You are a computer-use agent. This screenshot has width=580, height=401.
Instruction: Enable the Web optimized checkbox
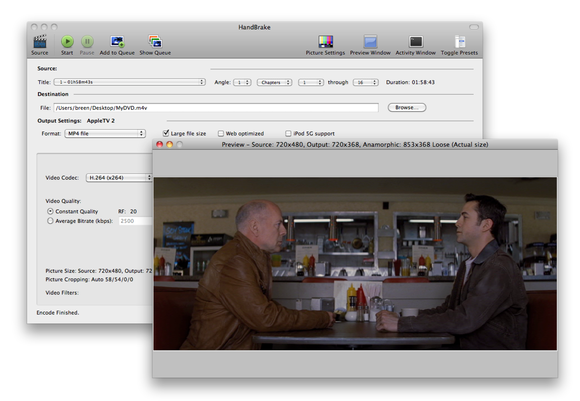[x=221, y=133]
